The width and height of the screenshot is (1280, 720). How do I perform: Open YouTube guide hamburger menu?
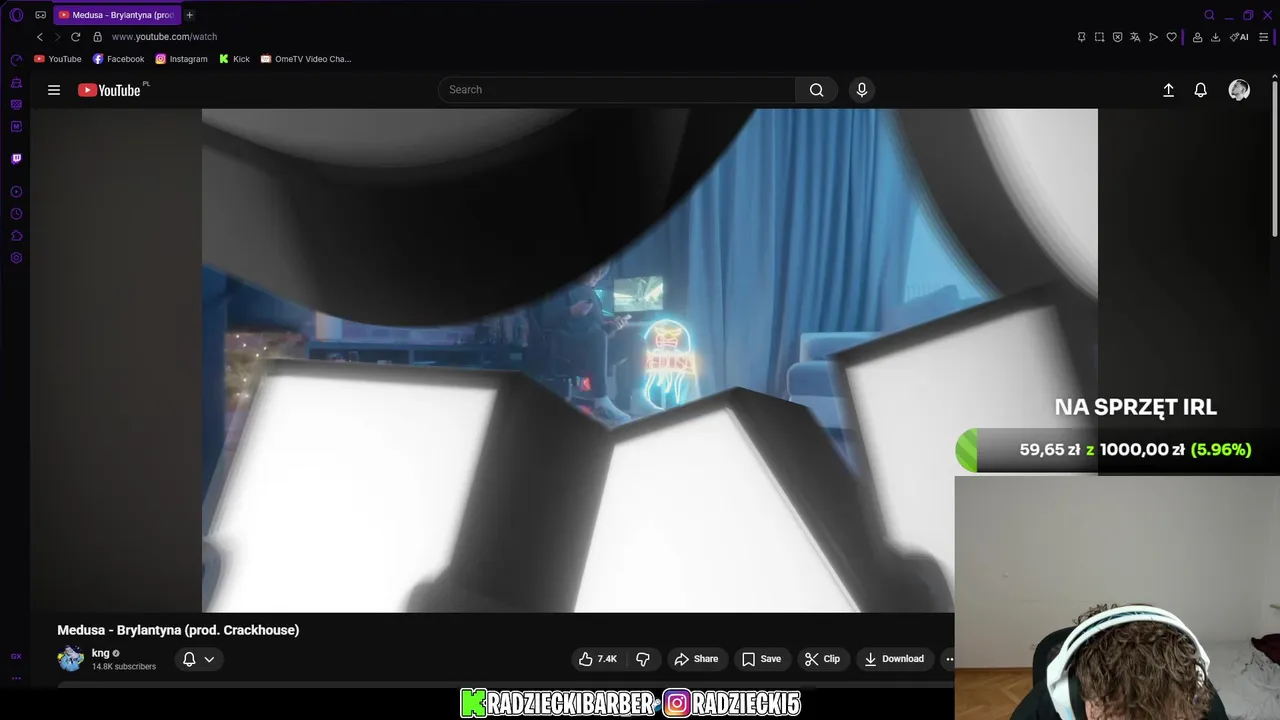(54, 90)
